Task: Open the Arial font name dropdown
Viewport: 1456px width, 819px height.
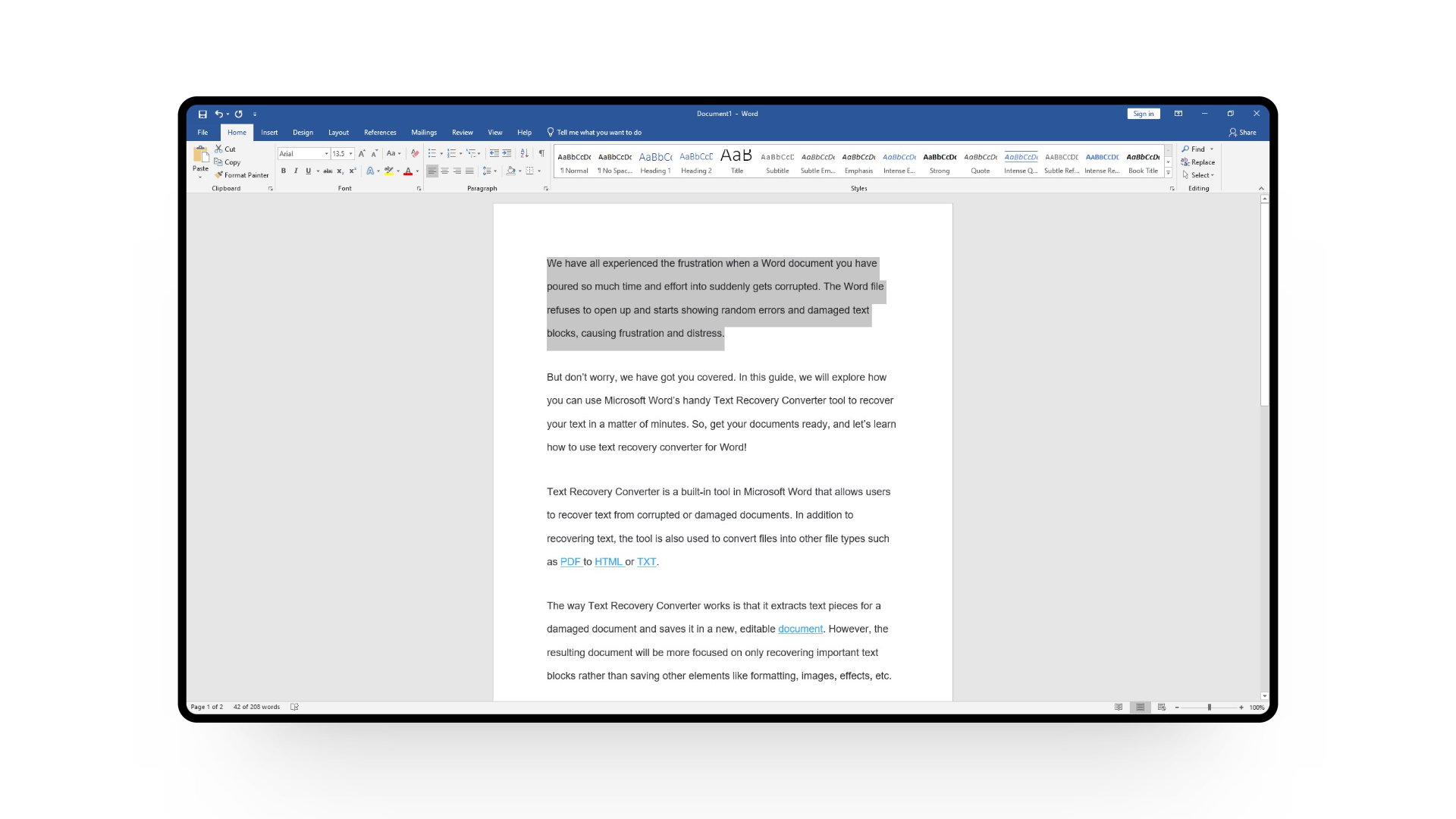Action: (327, 154)
